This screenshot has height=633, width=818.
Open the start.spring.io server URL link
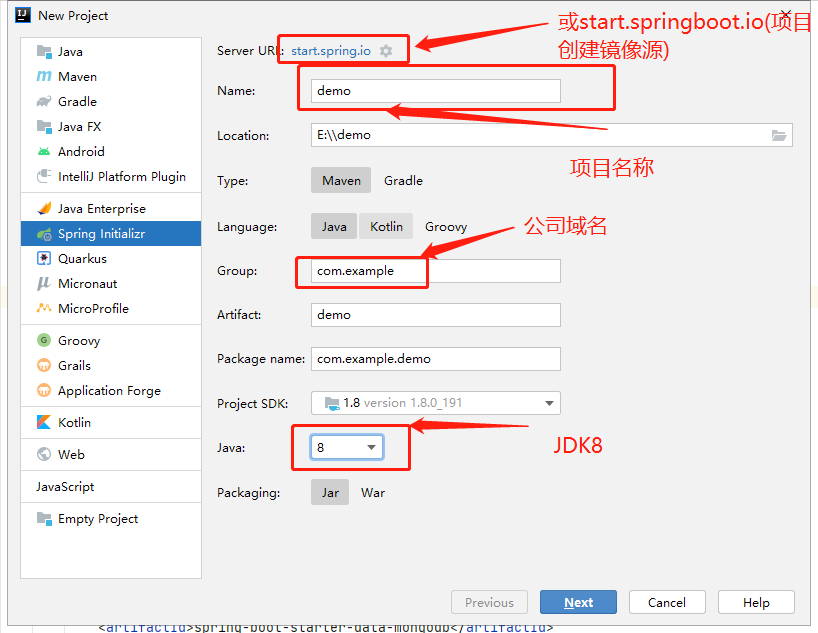331,51
